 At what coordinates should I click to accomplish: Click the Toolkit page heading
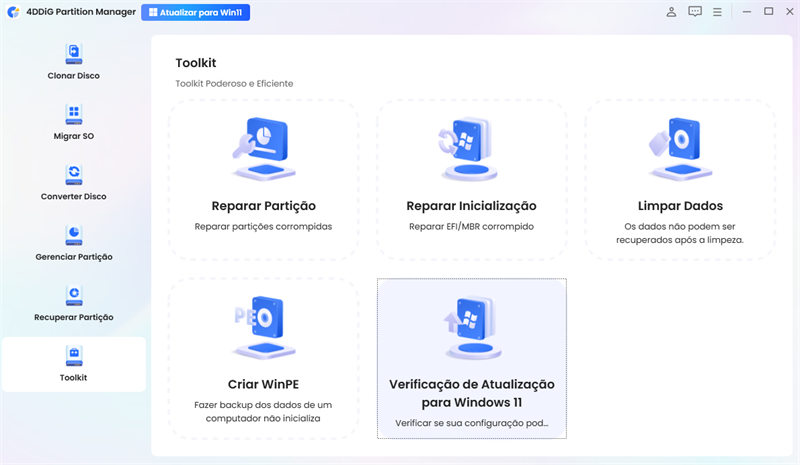tap(196, 63)
